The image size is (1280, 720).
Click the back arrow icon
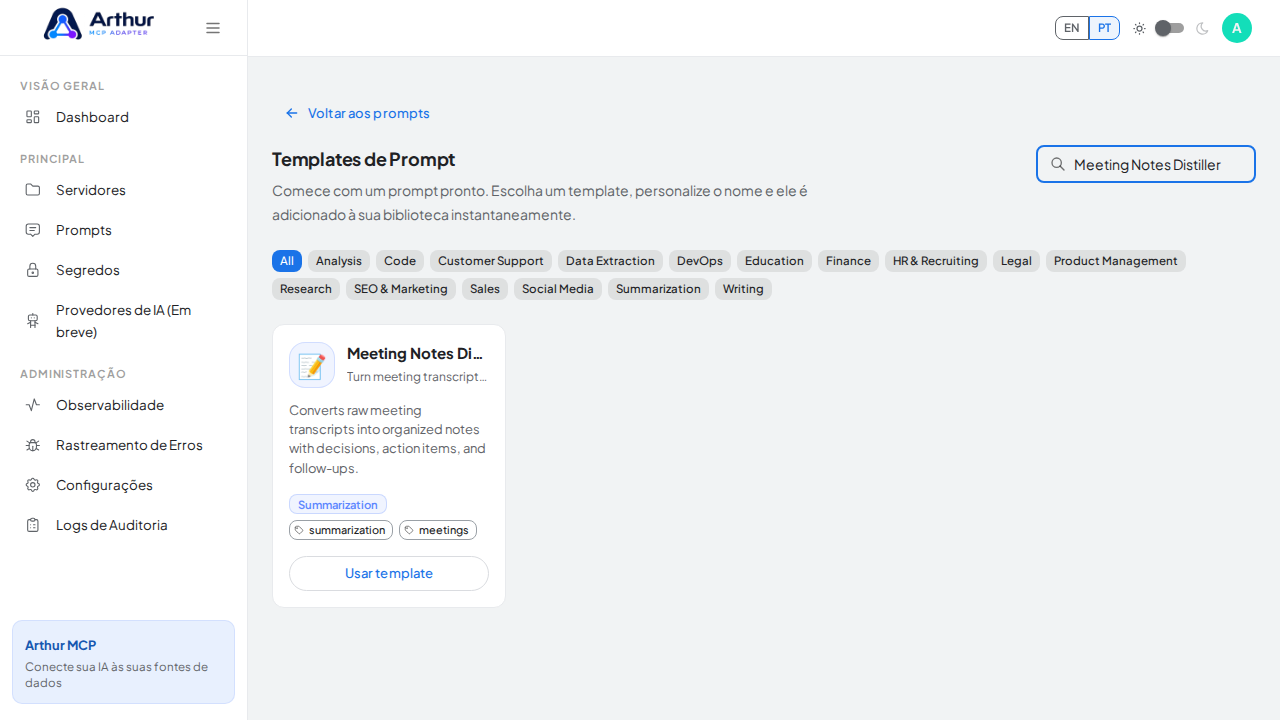[x=292, y=113]
